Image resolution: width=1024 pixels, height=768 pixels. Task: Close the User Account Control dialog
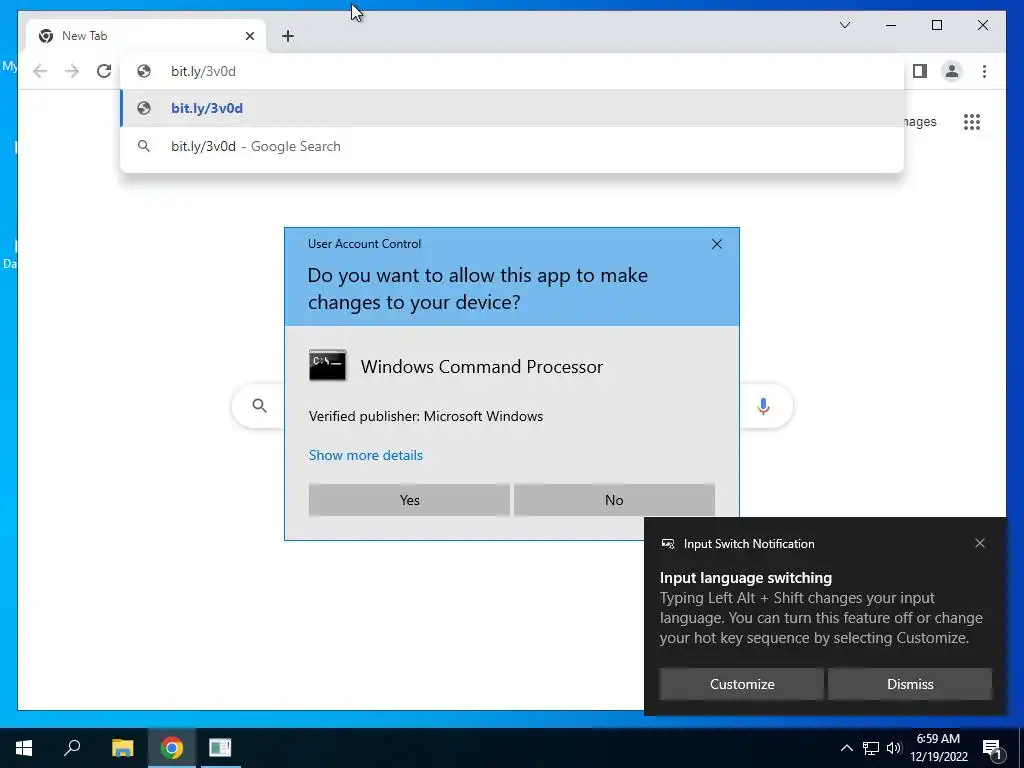pos(716,244)
